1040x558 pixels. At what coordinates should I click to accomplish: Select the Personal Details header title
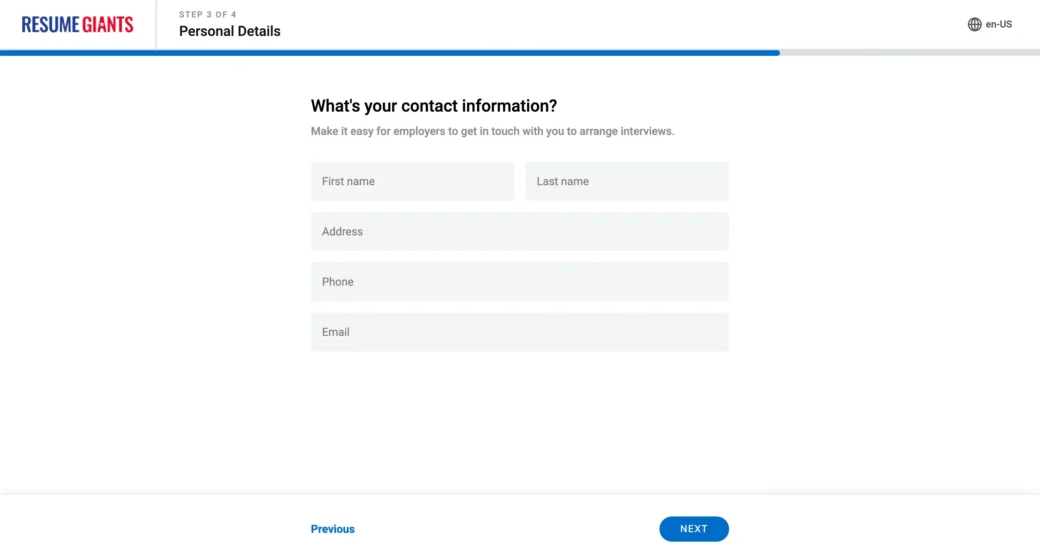(229, 31)
